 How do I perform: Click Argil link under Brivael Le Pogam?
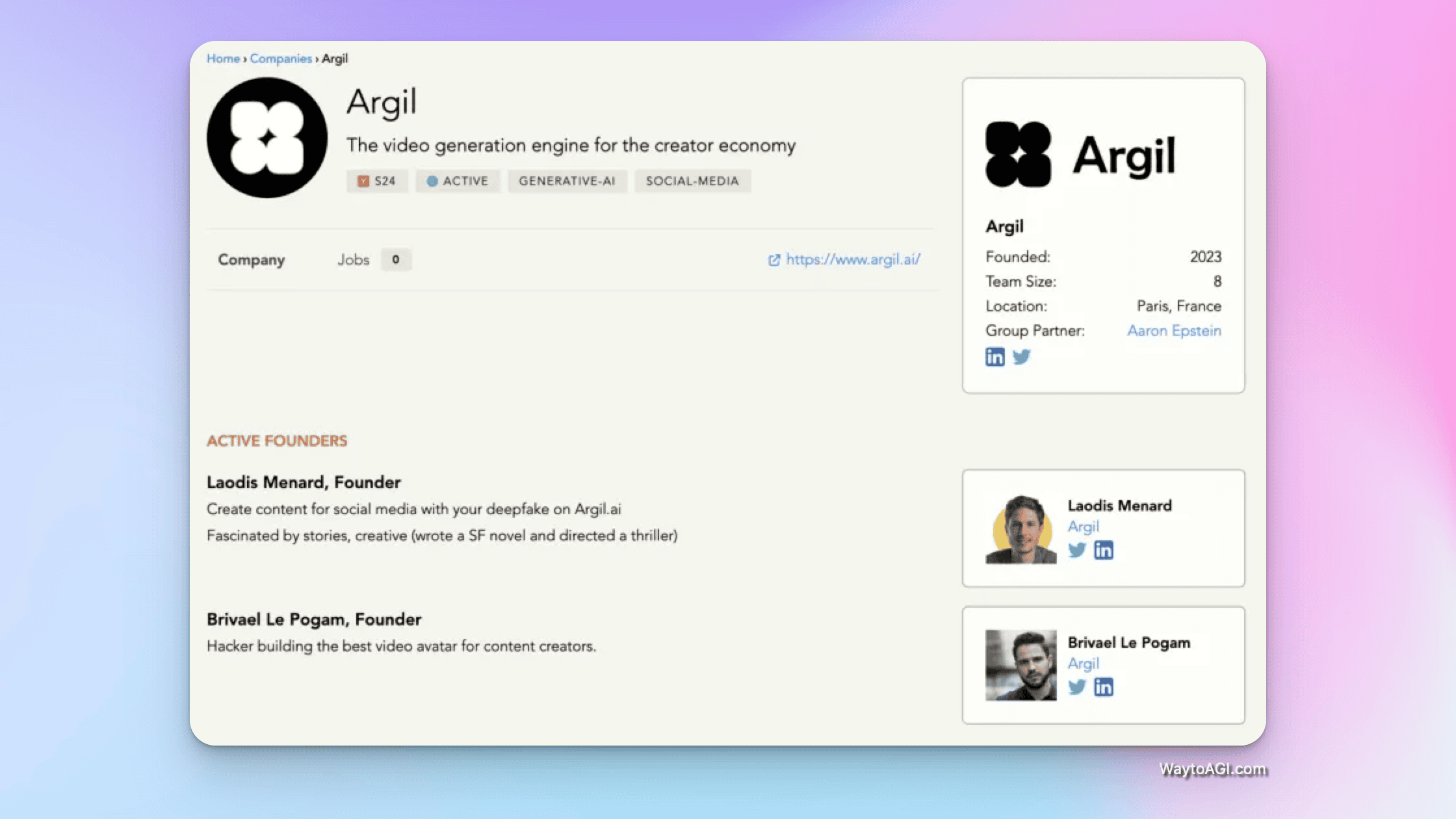(x=1084, y=664)
